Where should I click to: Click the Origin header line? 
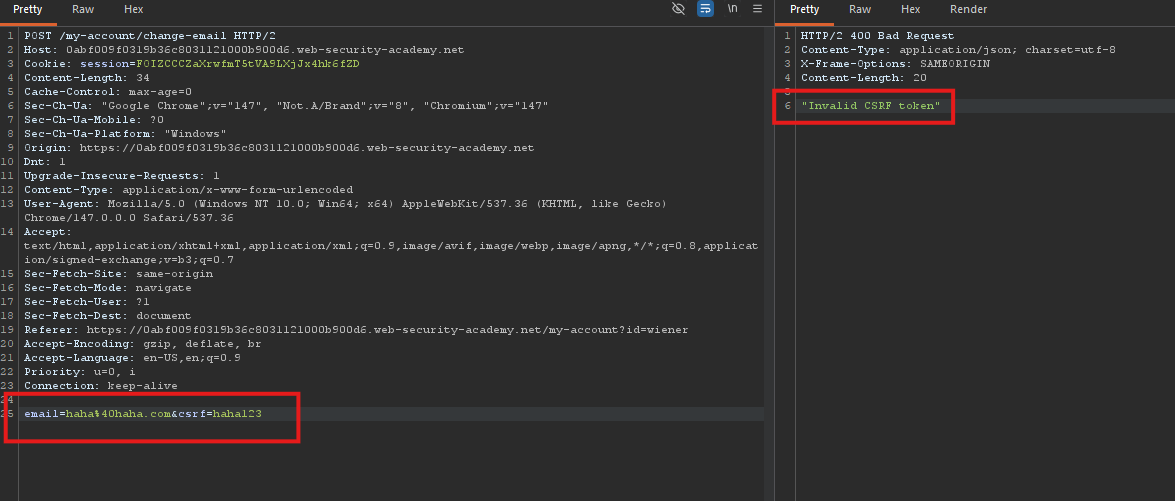[x=279, y=148]
